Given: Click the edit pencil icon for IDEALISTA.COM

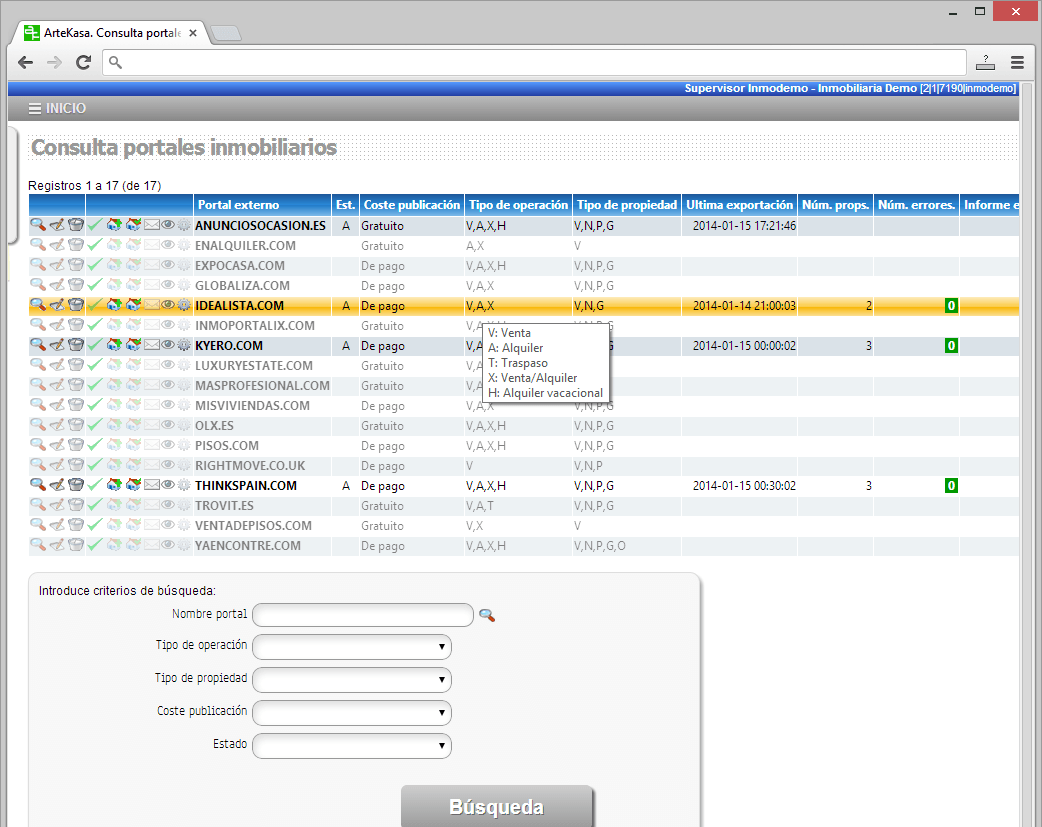Looking at the screenshot, I should point(56,306).
